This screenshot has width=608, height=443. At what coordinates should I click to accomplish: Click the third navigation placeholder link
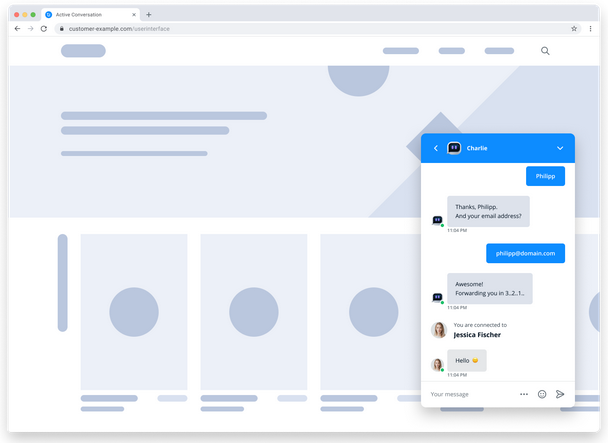499,51
